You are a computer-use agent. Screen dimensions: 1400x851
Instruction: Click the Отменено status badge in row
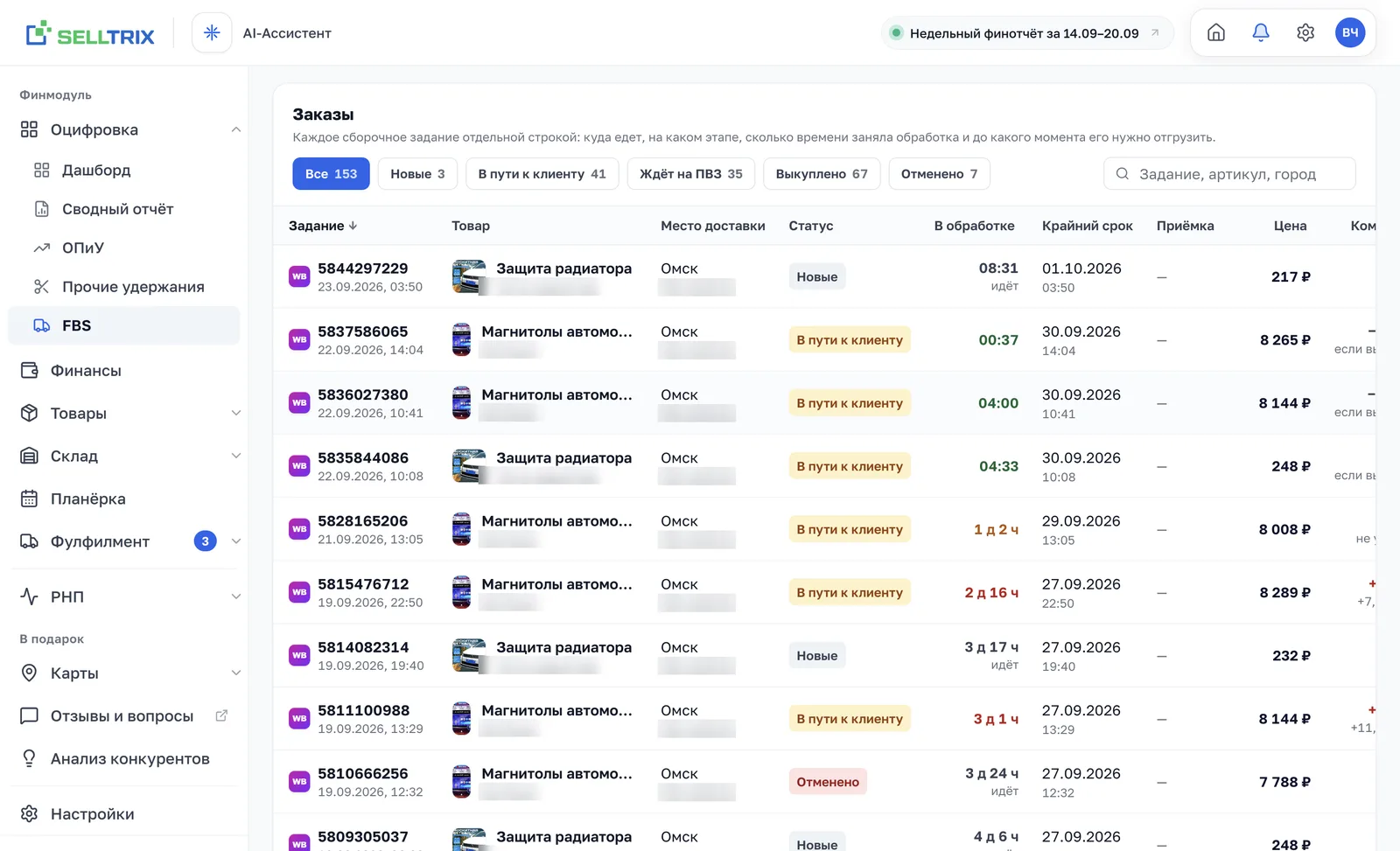pyautogui.click(x=827, y=782)
